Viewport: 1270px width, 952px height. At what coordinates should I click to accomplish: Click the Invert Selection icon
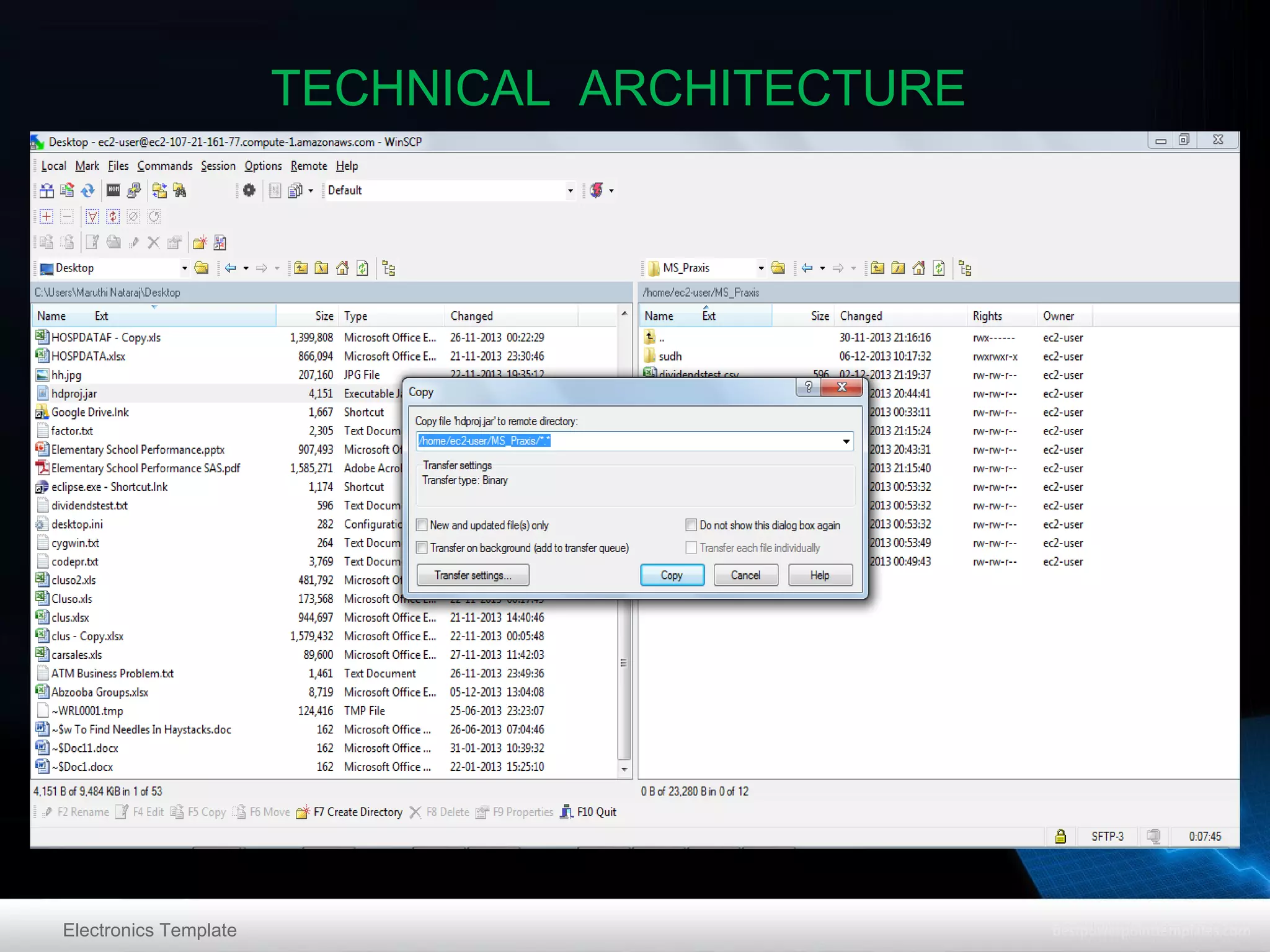pyautogui.click(x=113, y=216)
